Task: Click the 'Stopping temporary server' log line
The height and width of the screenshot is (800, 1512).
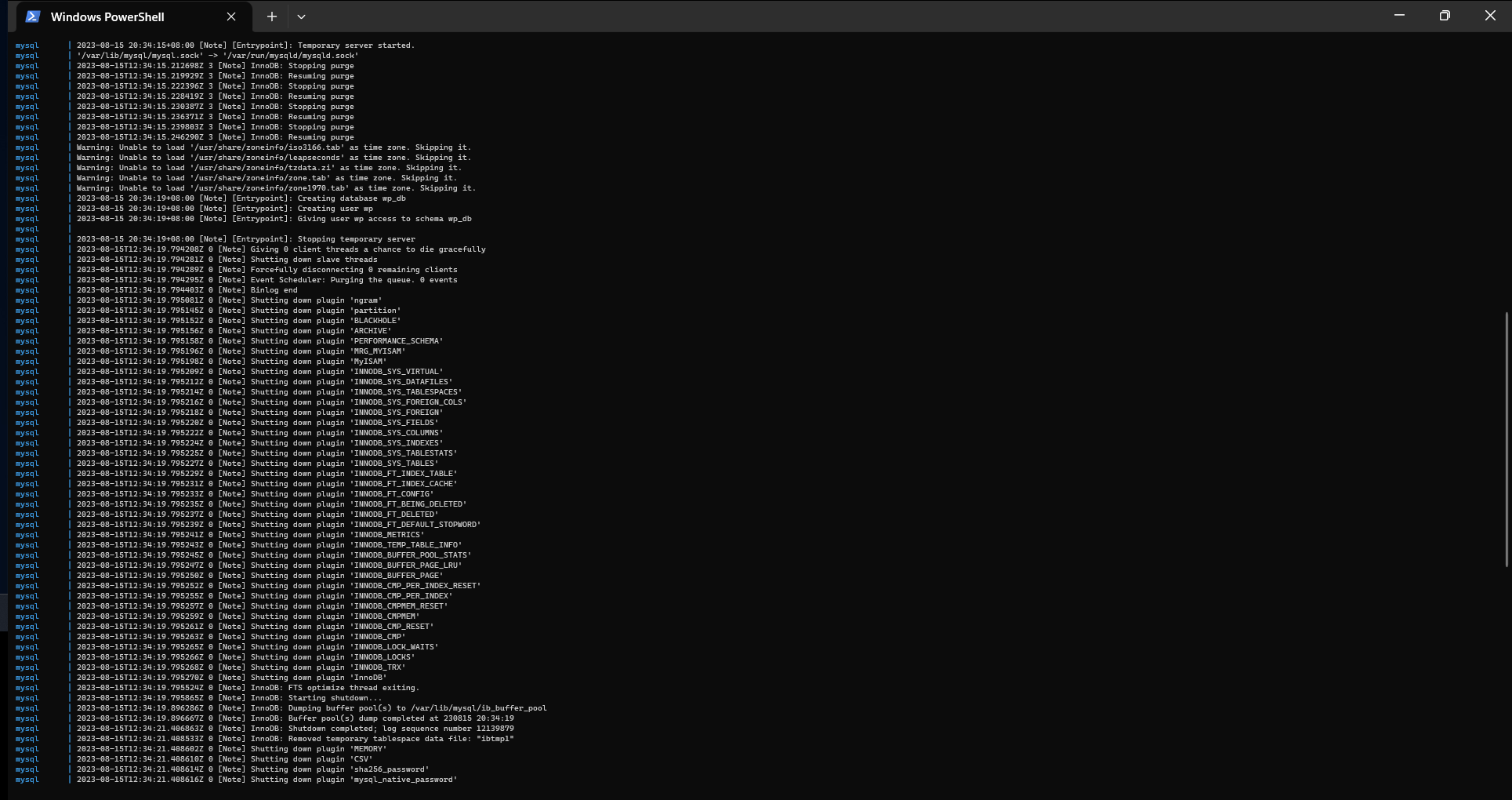Action: pyautogui.click(x=245, y=239)
